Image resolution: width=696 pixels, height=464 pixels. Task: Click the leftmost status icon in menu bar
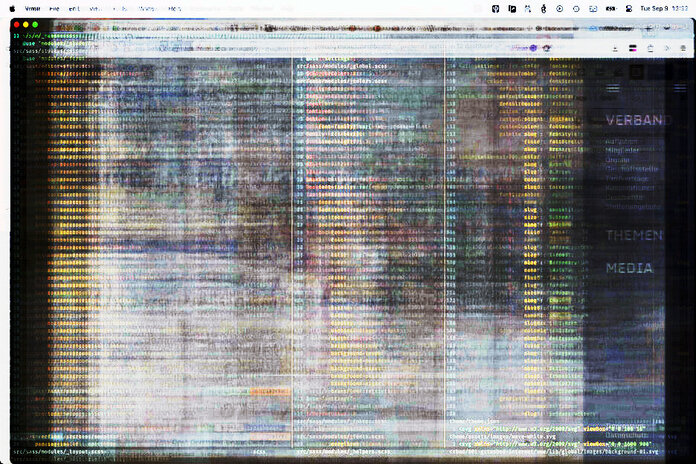pyautogui.click(x=496, y=8)
